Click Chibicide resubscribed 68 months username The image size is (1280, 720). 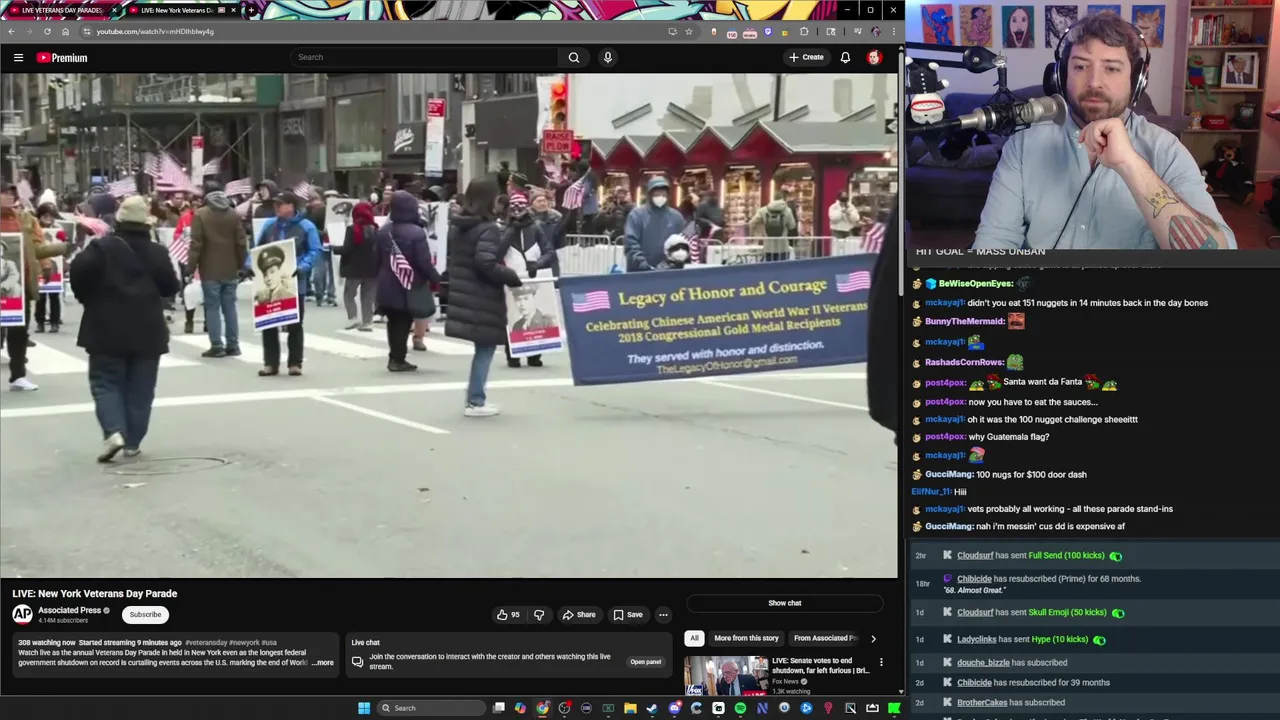point(974,579)
